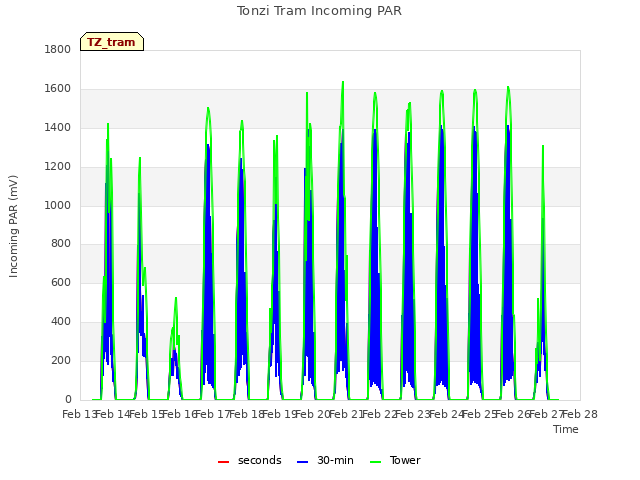The image size is (640, 480).
Task: Click the Incoming PAR (mV) axis label
Action: tap(13, 227)
